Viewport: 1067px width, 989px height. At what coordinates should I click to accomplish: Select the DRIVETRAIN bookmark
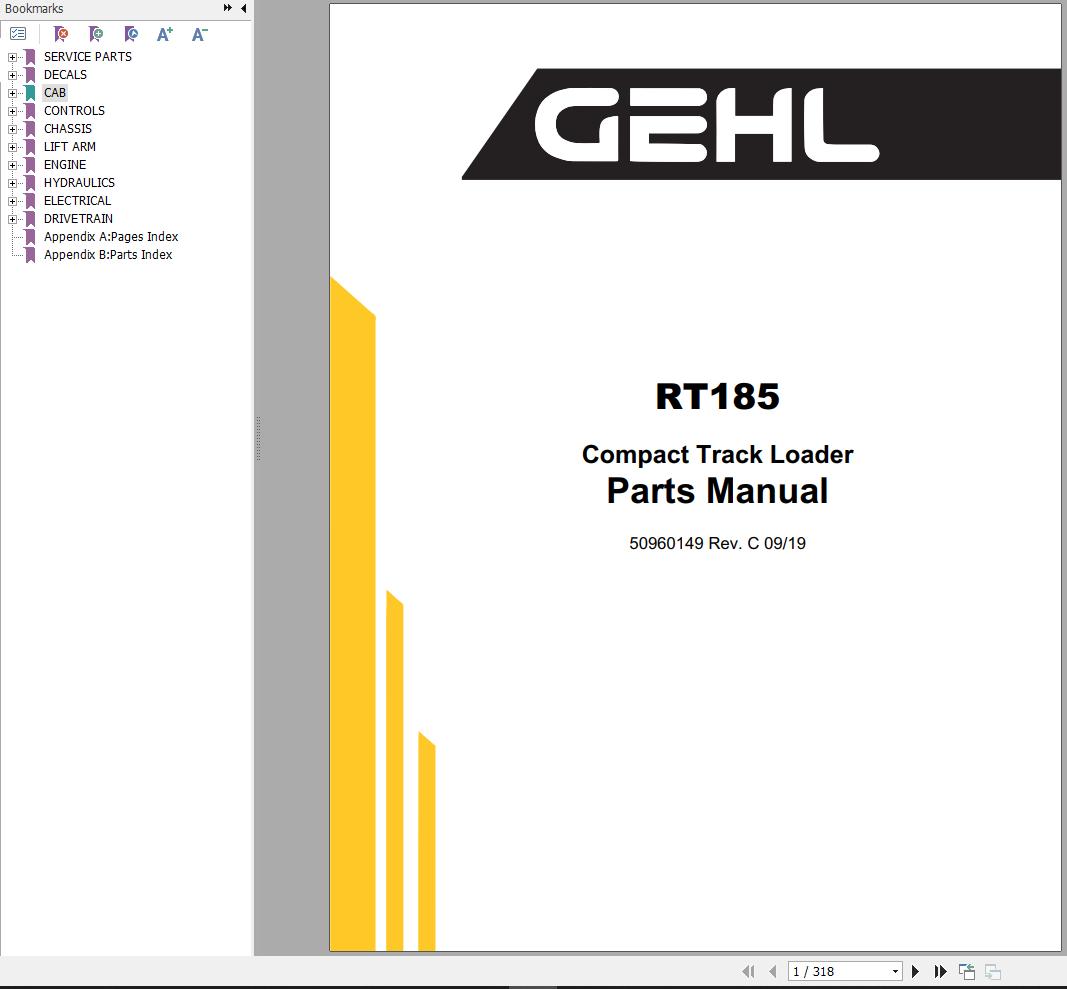point(78,218)
